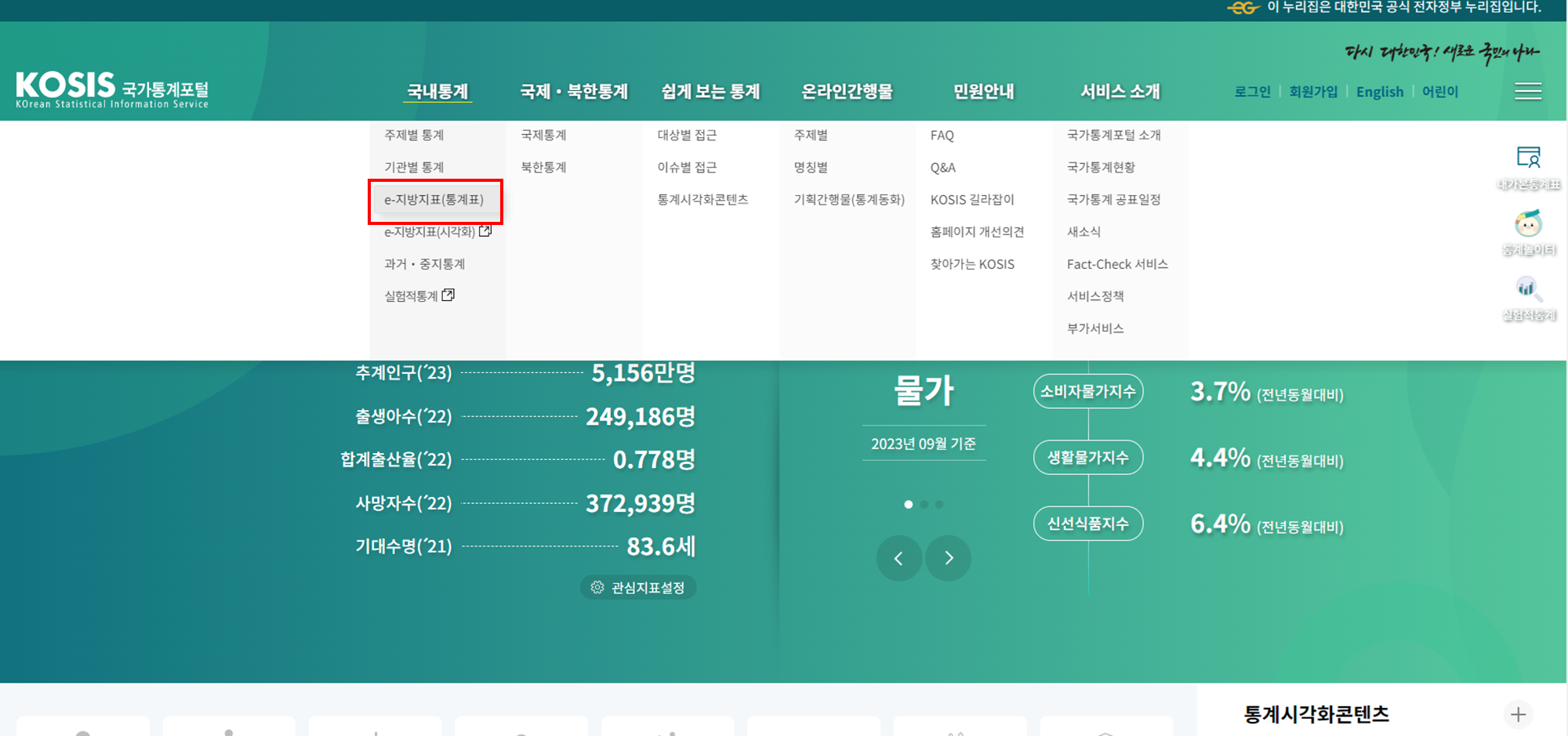Click the KOSIS 국가통계포털 logo
This screenshot has height=736, width=1568.
tap(112, 89)
